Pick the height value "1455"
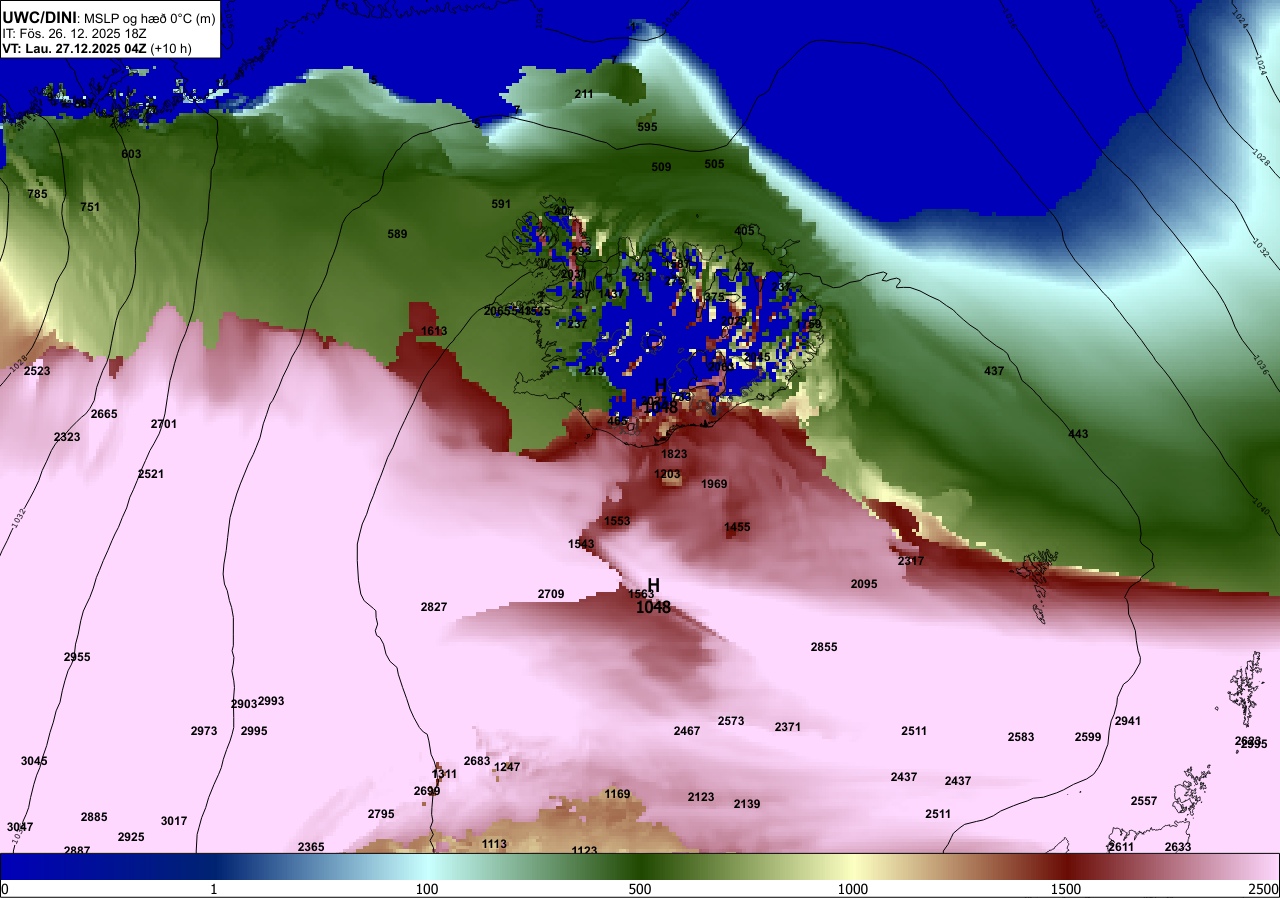 737,527
